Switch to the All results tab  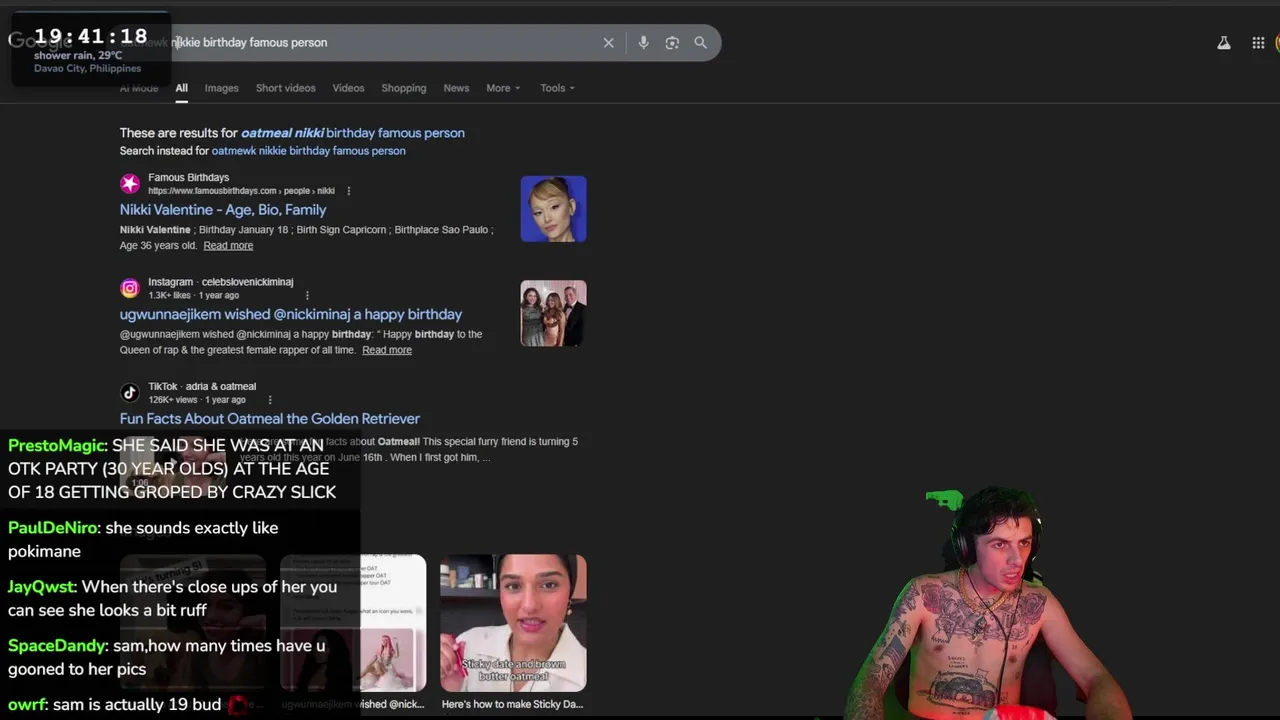[181, 88]
